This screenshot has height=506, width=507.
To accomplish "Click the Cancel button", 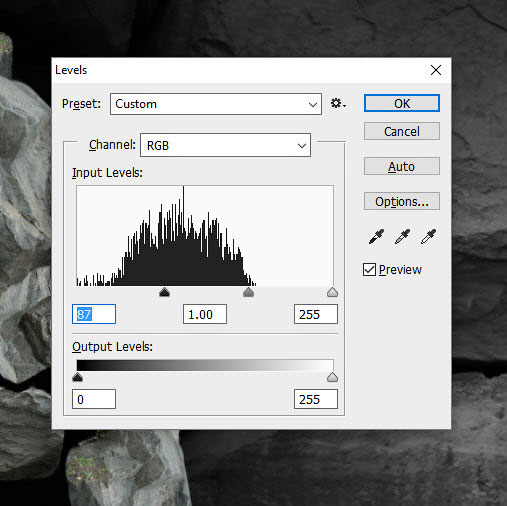I will click(x=402, y=131).
